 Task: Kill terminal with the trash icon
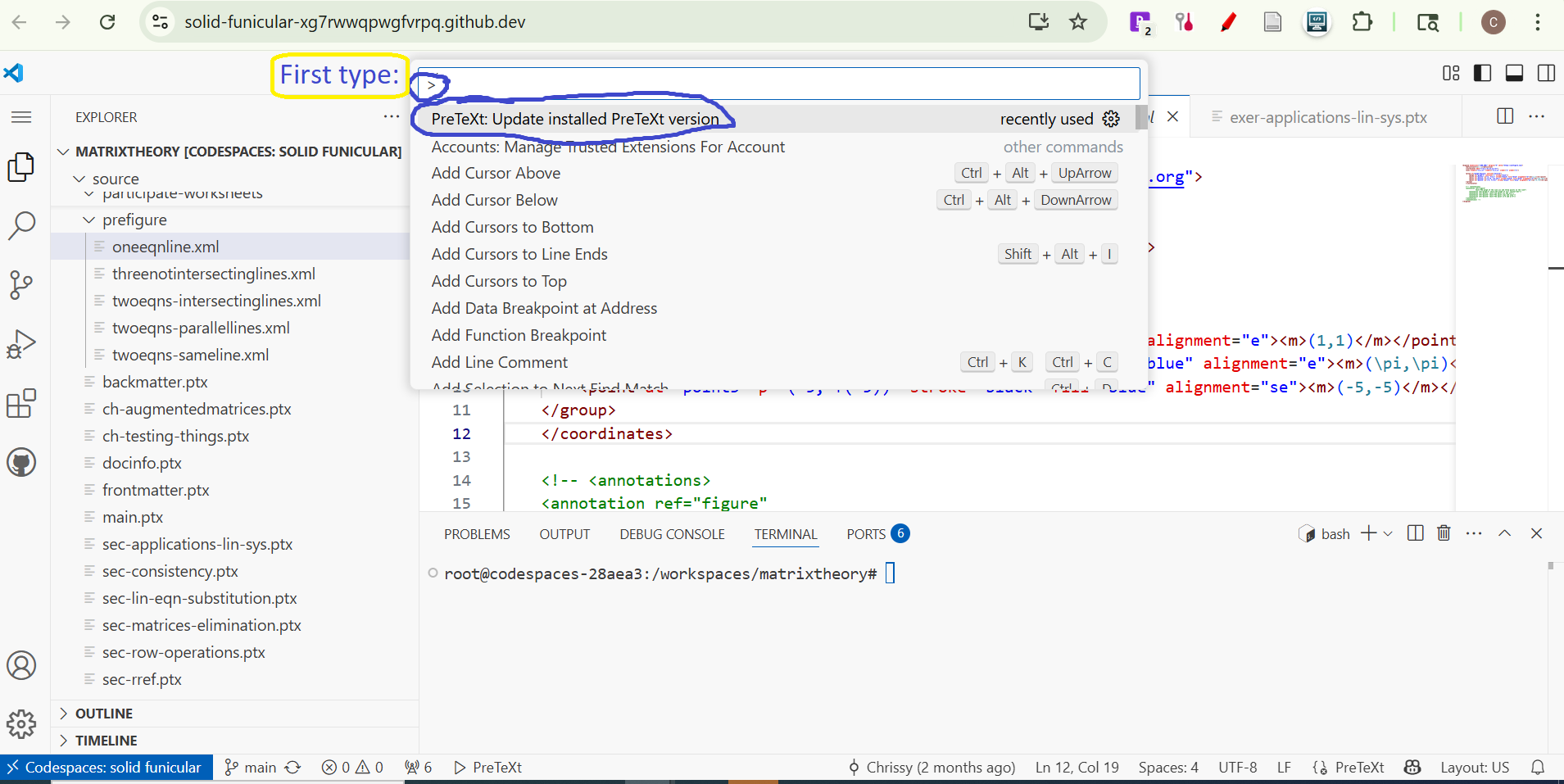pyautogui.click(x=1444, y=533)
